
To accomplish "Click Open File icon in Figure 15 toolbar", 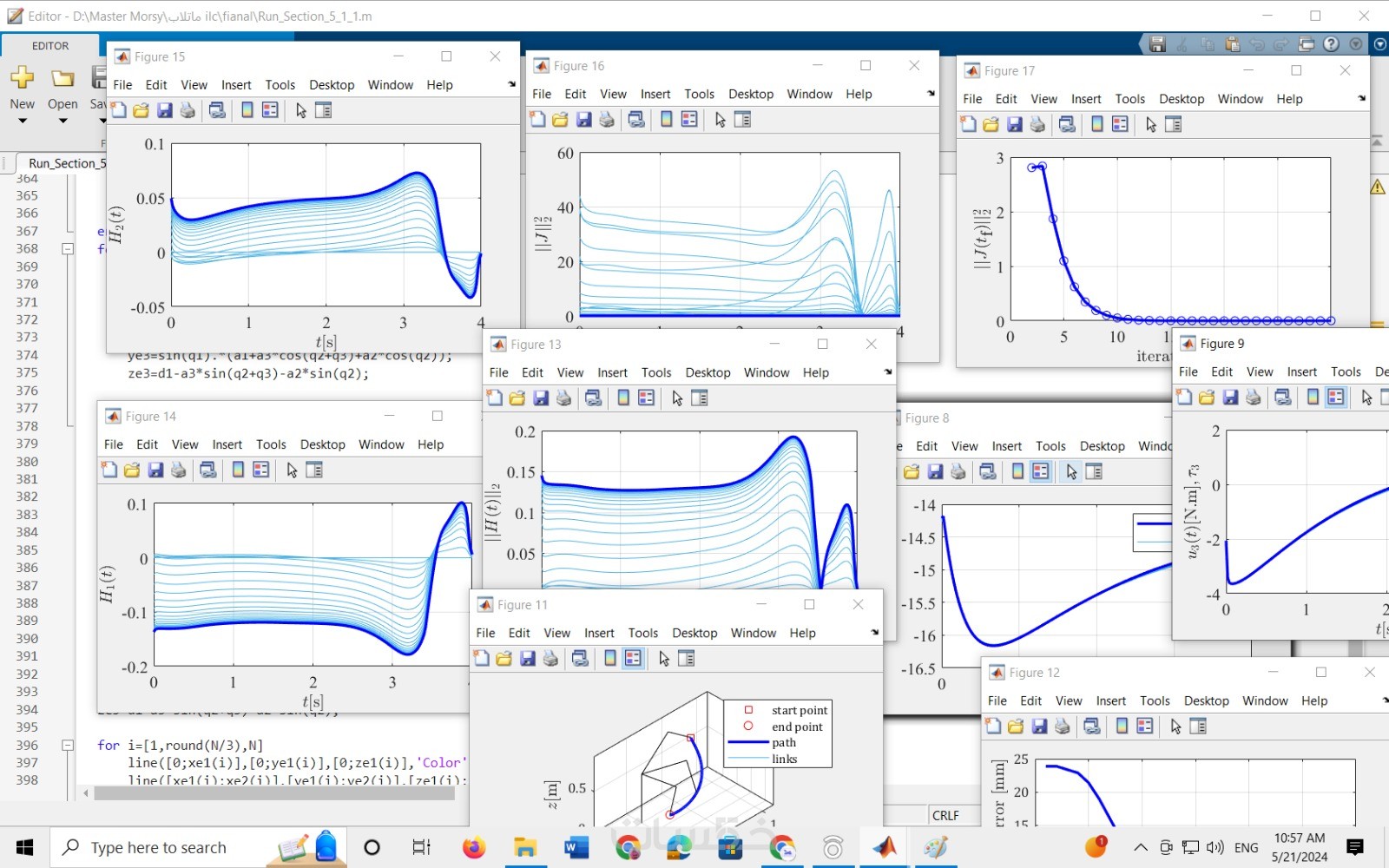I will (x=141, y=110).
